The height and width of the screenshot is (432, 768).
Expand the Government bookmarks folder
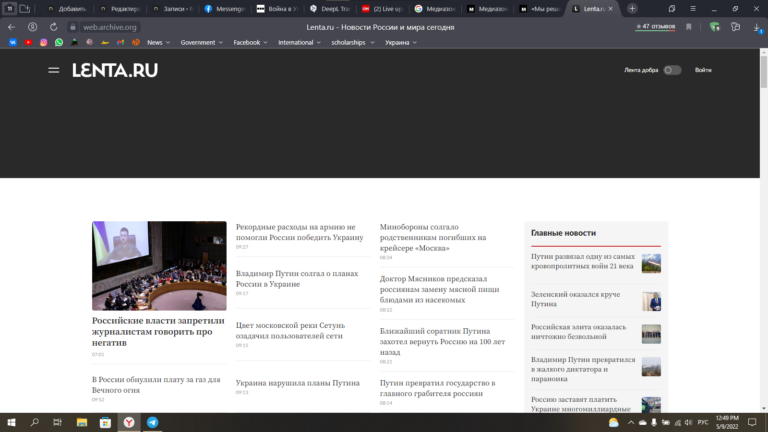[x=201, y=43]
